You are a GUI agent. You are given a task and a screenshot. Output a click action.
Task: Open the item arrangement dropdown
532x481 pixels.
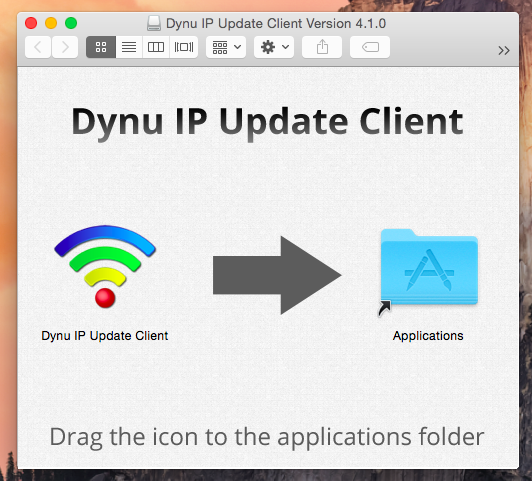coord(226,47)
